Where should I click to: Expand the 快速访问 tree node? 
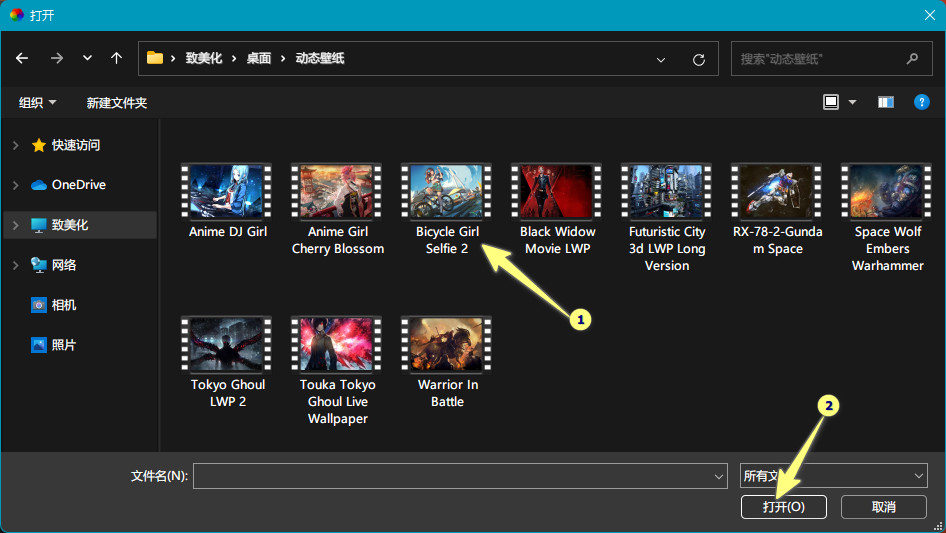click(16, 145)
